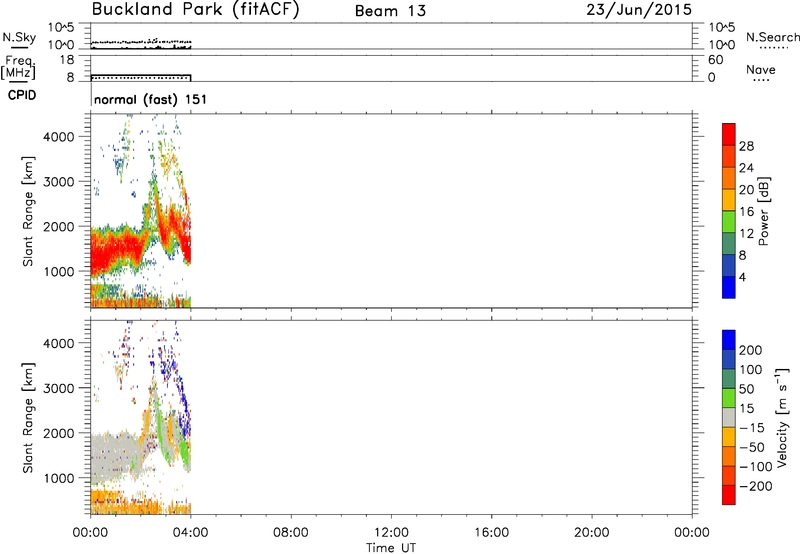Click the light green 12-16 dB Power colorbar segment
The height and width of the screenshot is (554, 800).
(x=729, y=222)
